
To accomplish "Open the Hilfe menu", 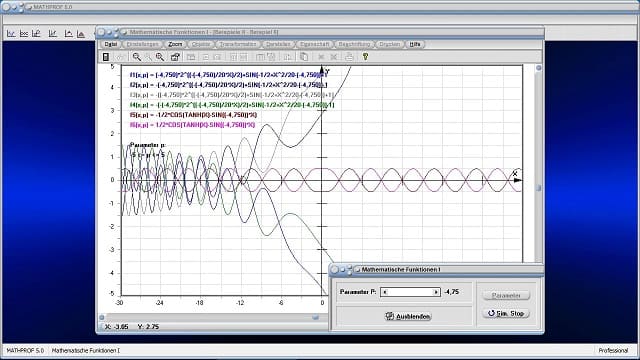I will [415, 44].
